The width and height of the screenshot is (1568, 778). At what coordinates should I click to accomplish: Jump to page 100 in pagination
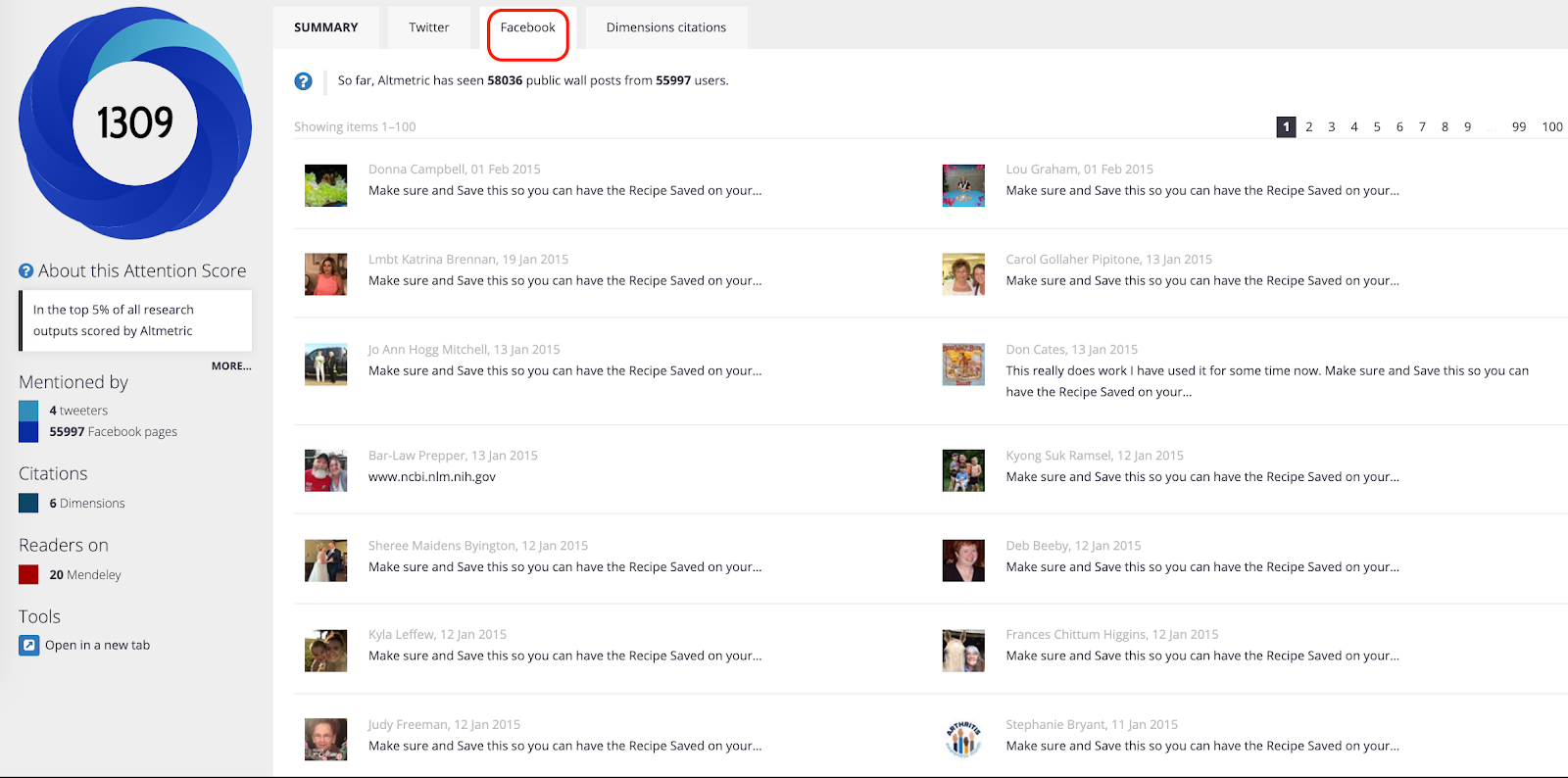[x=1552, y=127]
